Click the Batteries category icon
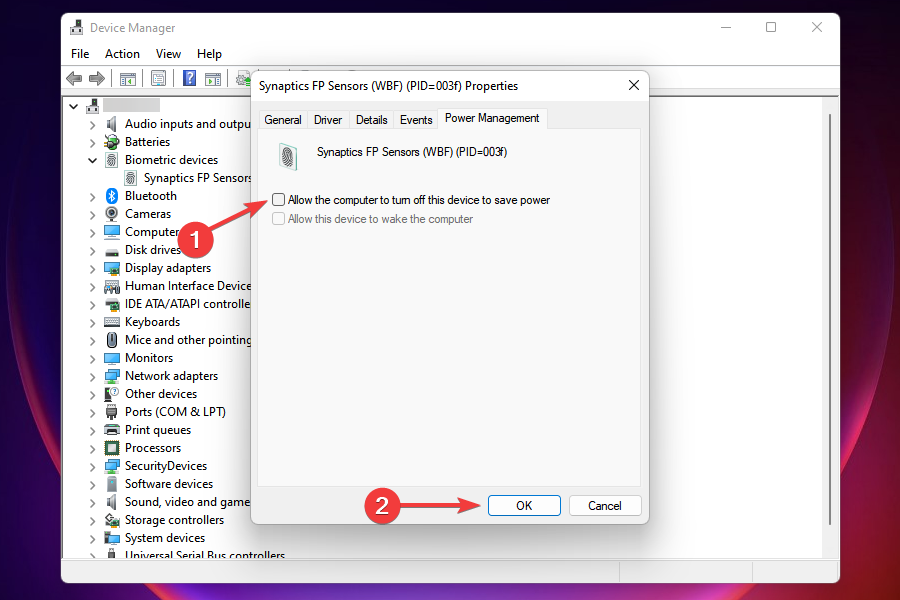Image resolution: width=900 pixels, height=600 pixels. pyautogui.click(x=111, y=142)
